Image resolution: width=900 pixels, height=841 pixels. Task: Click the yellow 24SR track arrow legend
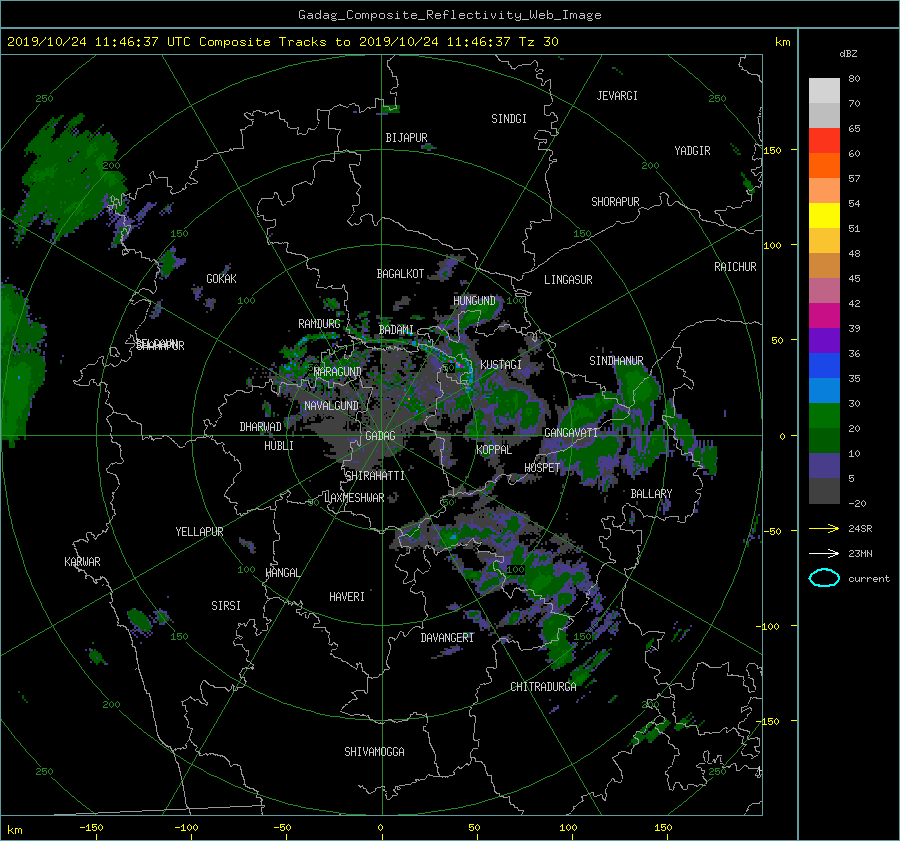pos(824,528)
